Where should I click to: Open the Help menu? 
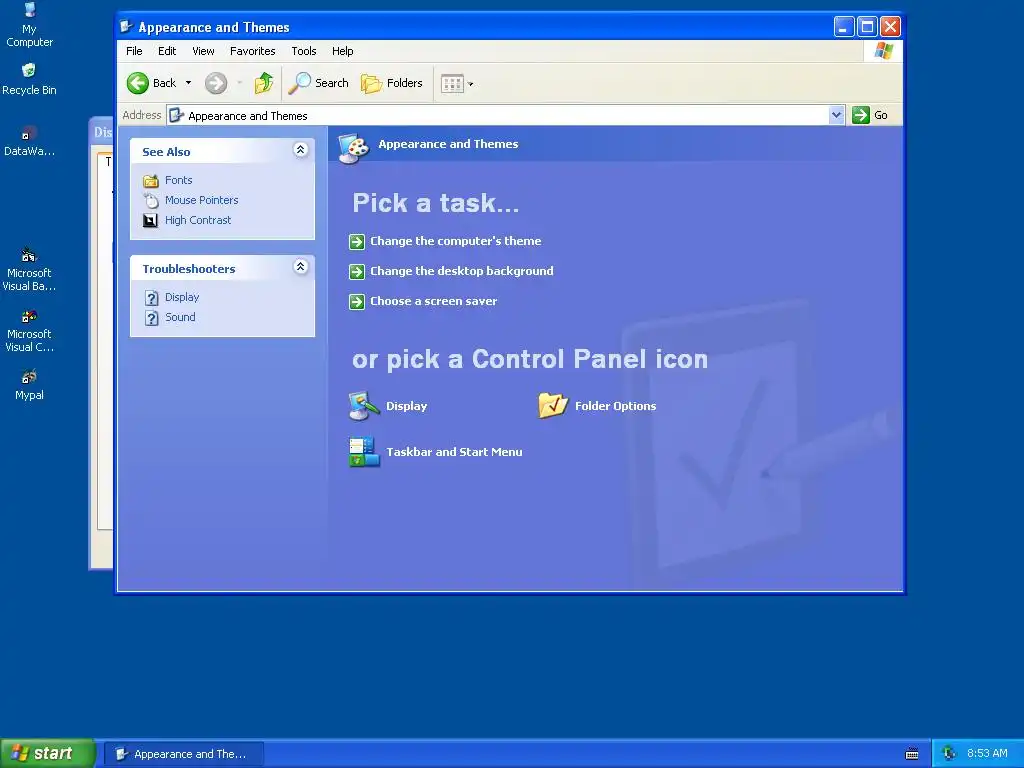point(342,51)
